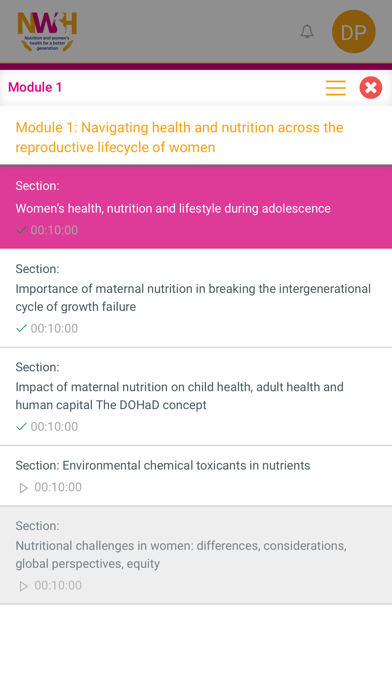Open the notifications bell

(307, 32)
